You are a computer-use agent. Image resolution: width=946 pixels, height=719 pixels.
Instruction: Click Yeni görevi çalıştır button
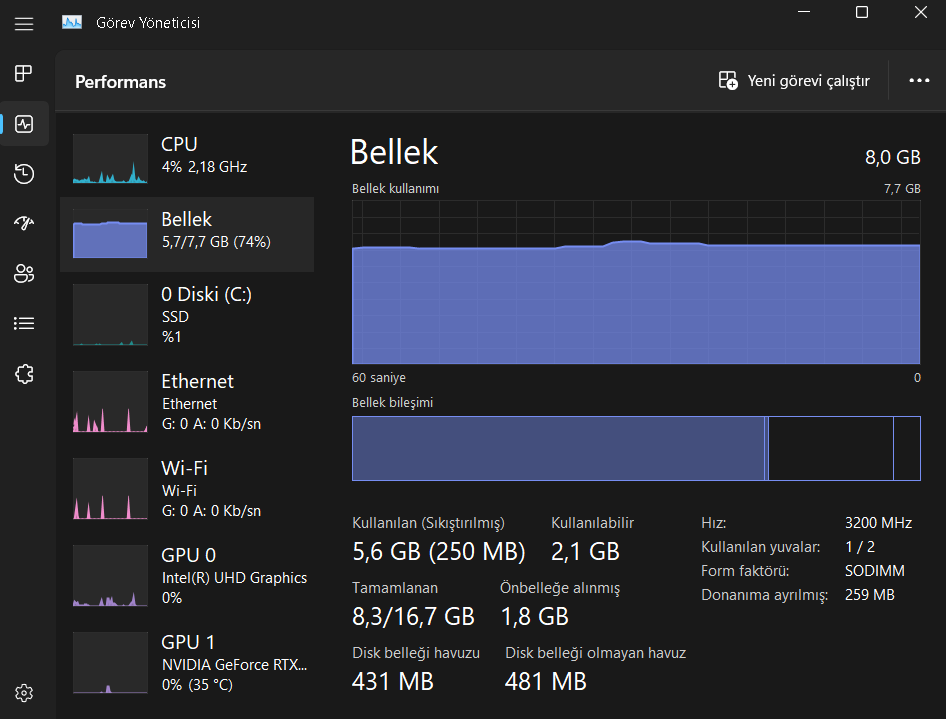(x=795, y=81)
